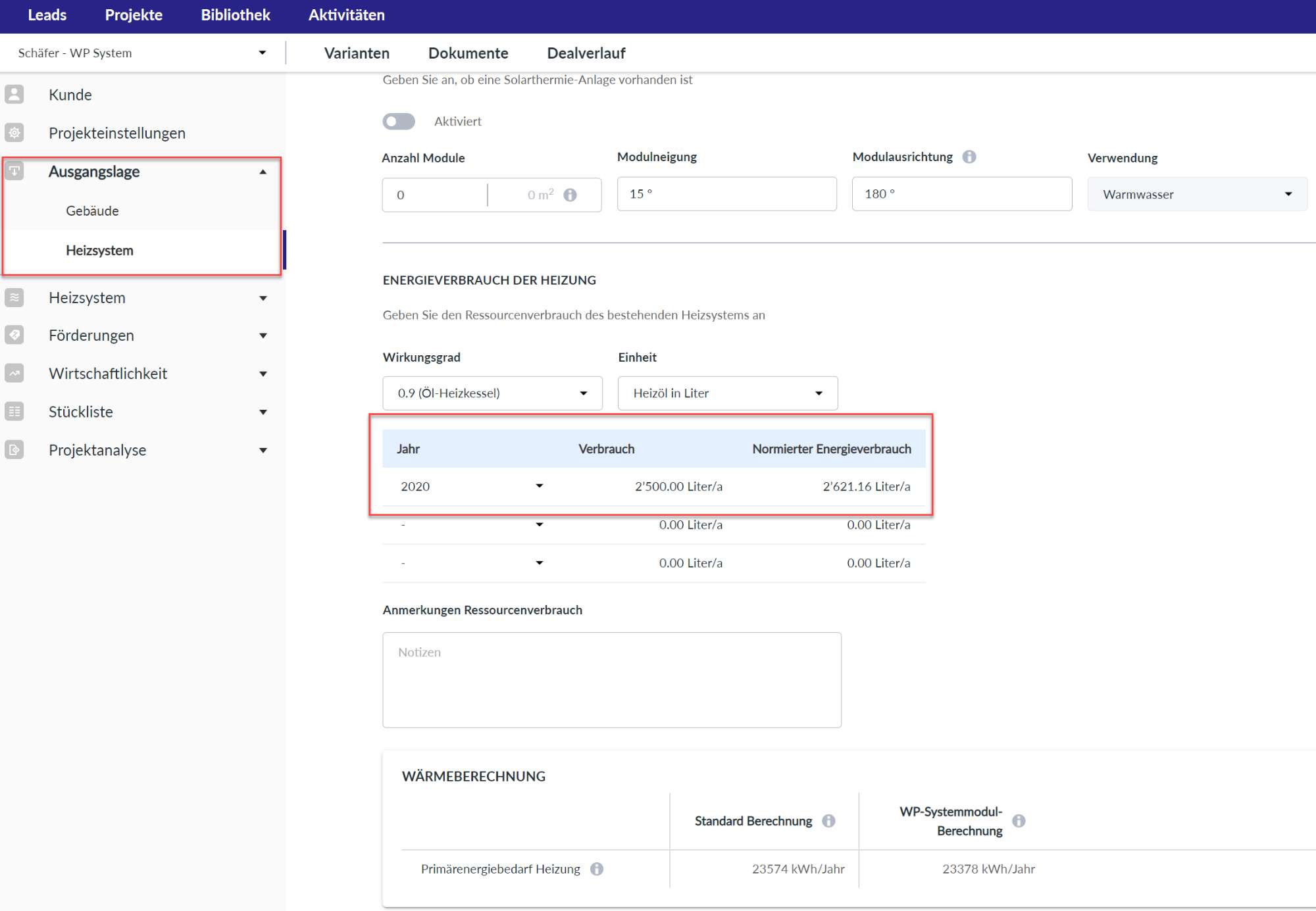Viewport: 1316px width, 911px height.
Task: Click the Projekteinstellungen gear icon
Action: click(x=14, y=132)
